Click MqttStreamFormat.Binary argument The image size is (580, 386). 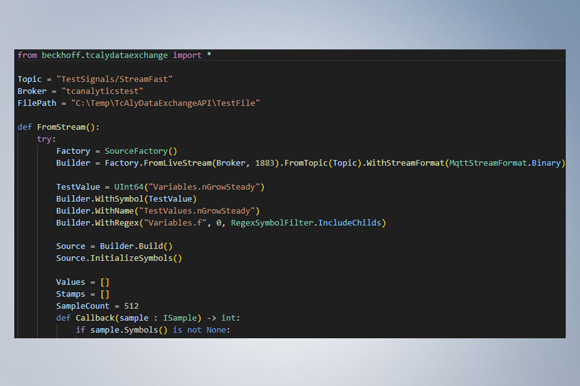[505, 163]
